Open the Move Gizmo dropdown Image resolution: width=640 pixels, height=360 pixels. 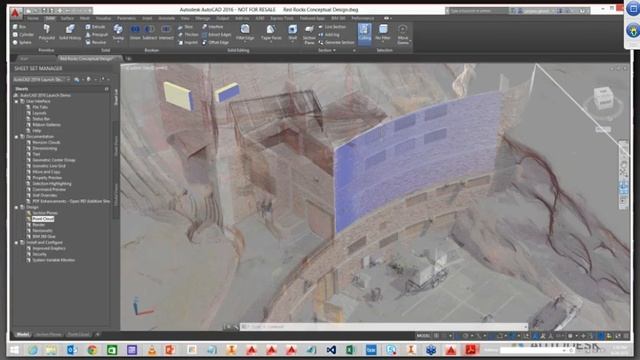pyautogui.click(x=403, y=35)
